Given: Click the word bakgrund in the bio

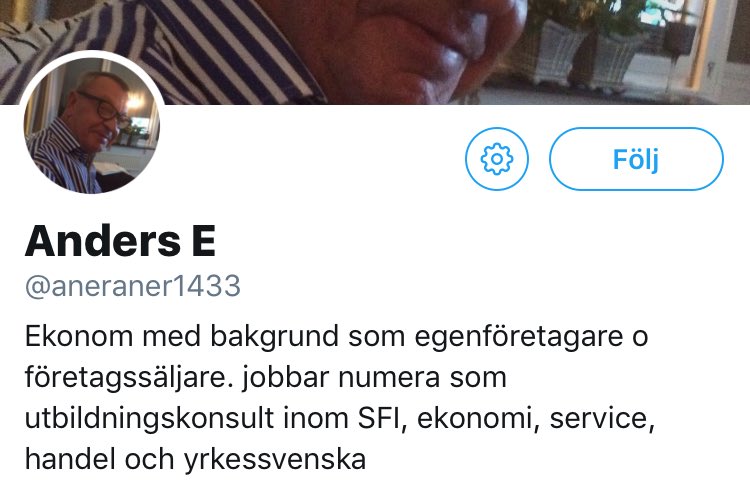Looking at the screenshot, I should coord(274,337).
